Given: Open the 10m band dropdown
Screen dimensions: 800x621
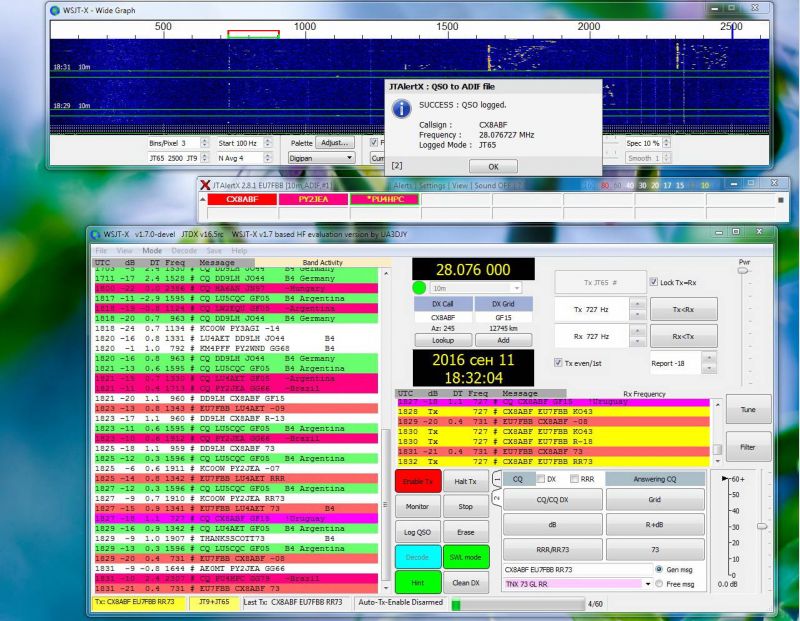Looking at the screenshot, I should pyautogui.click(x=476, y=288).
